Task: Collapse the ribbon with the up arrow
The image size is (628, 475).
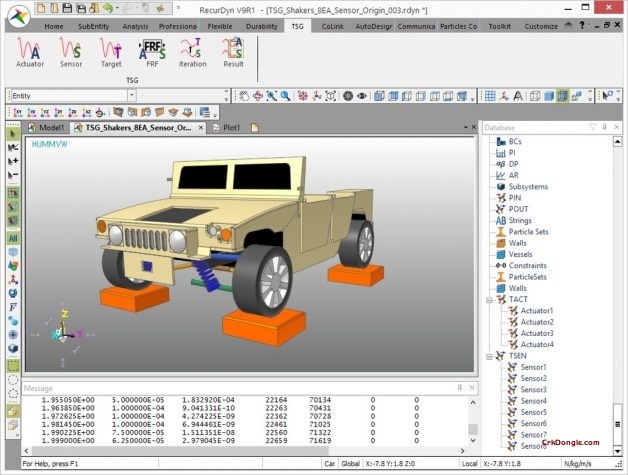Action: [568, 26]
